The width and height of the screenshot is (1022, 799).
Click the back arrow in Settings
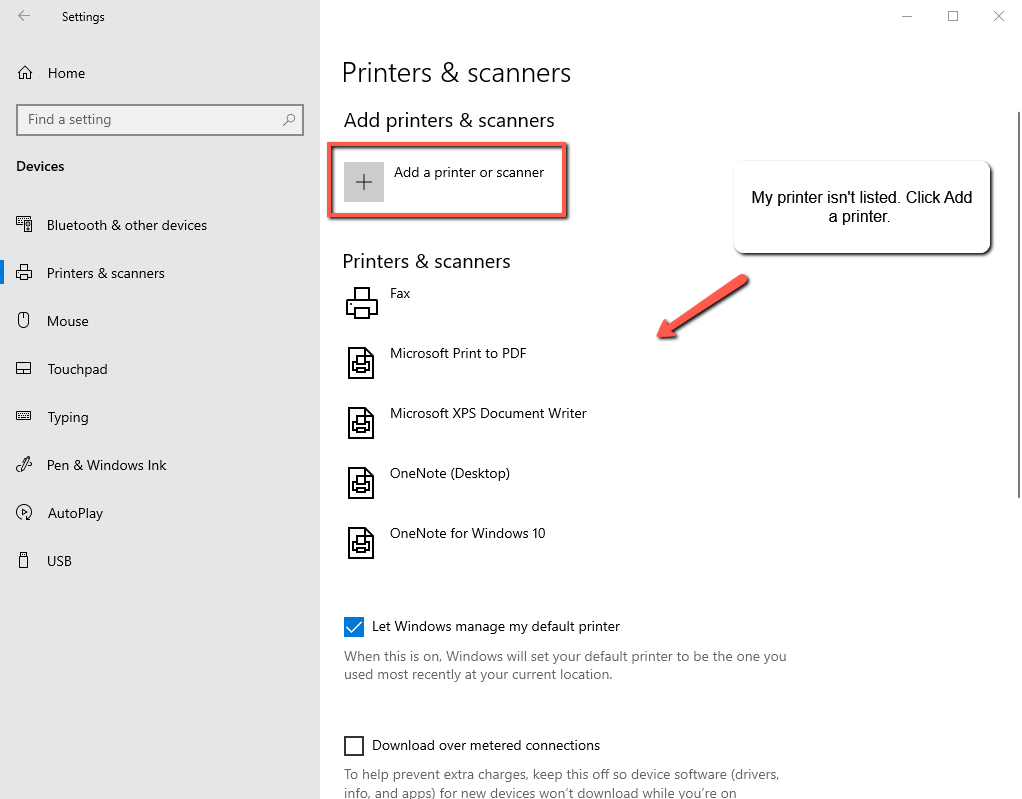(x=24, y=16)
